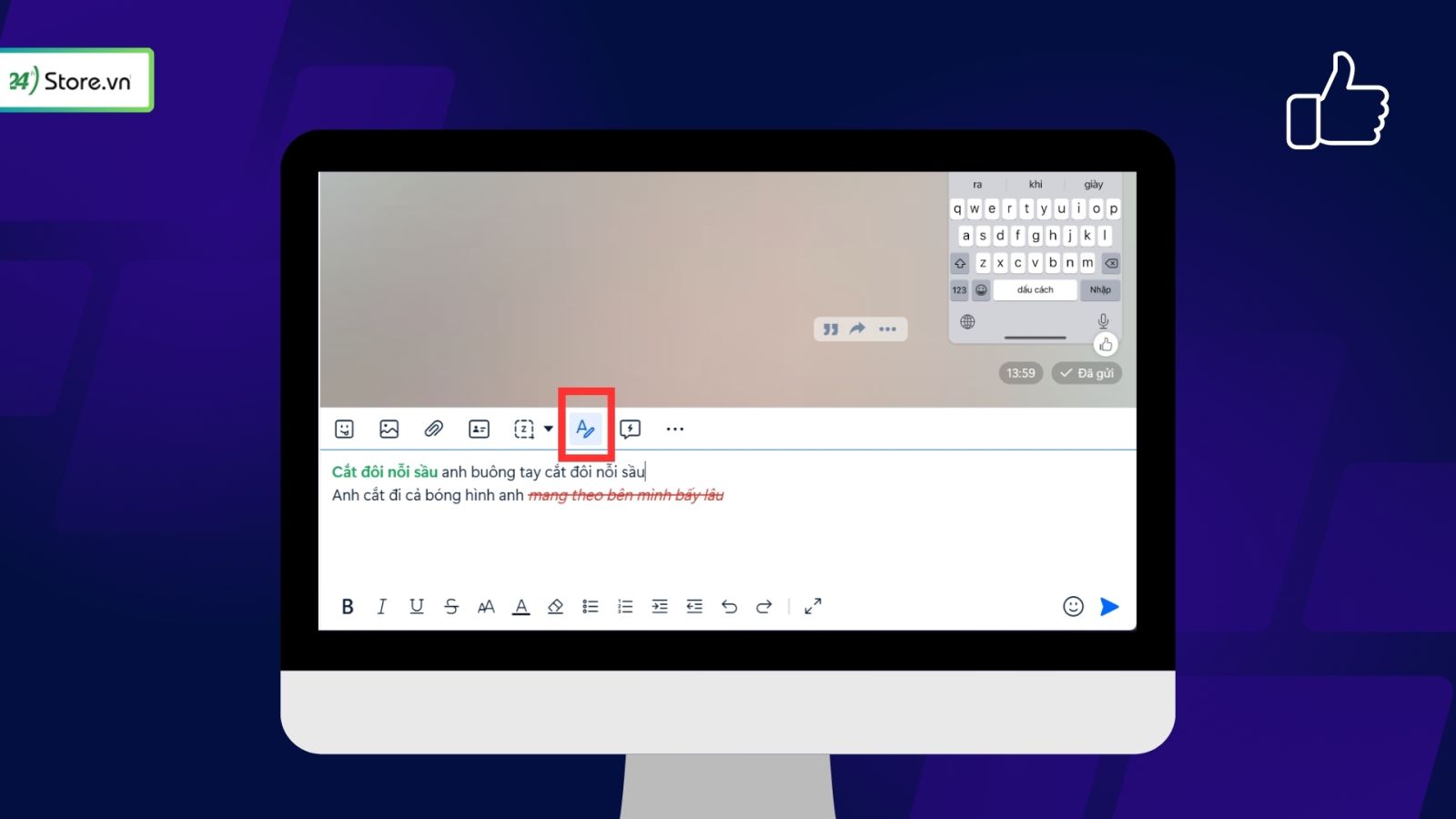The width and height of the screenshot is (1456, 819).
Task: Open quick message icon
Action: coord(630,429)
